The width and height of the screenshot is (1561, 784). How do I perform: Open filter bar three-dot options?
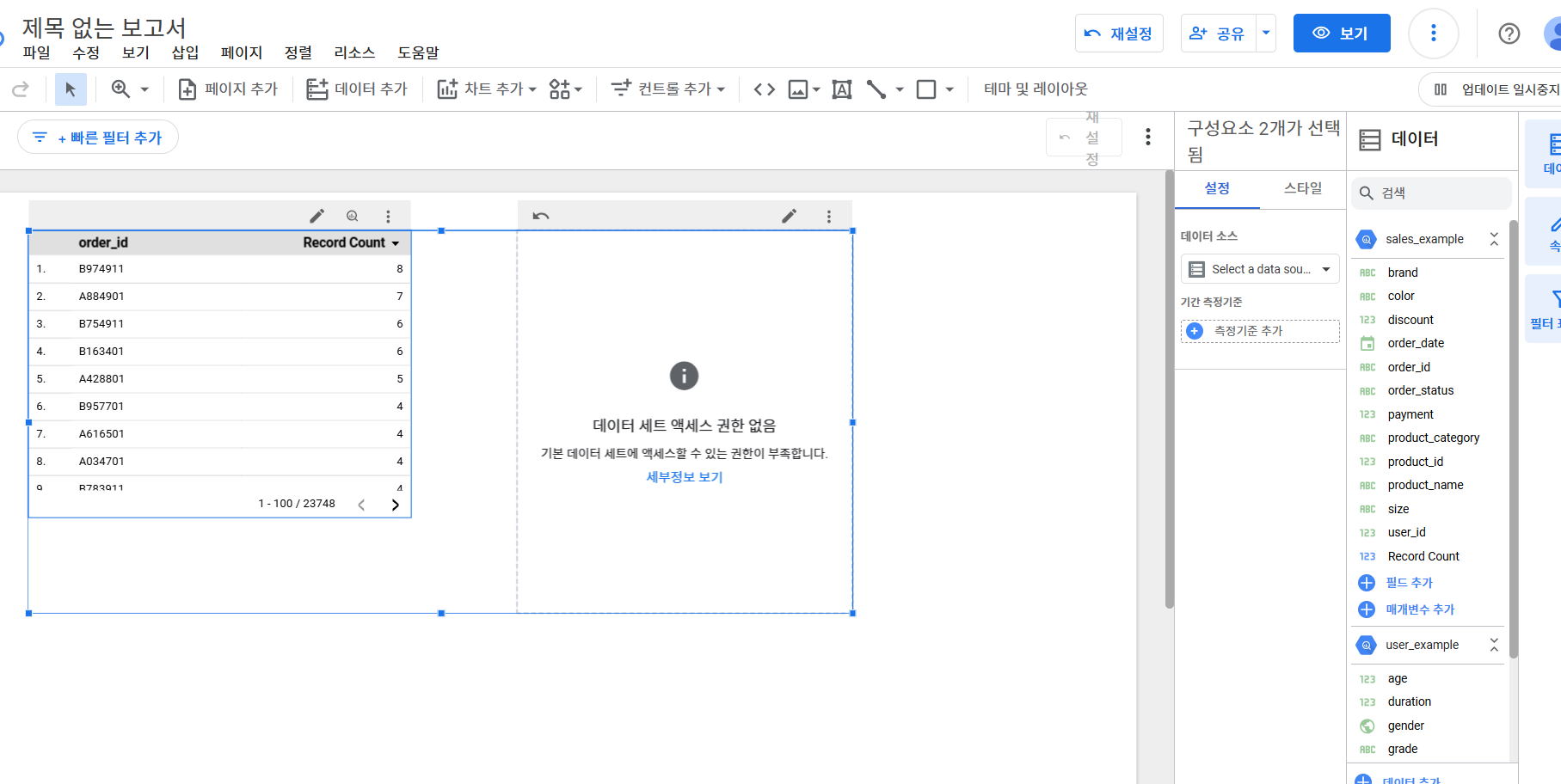[1148, 137]
